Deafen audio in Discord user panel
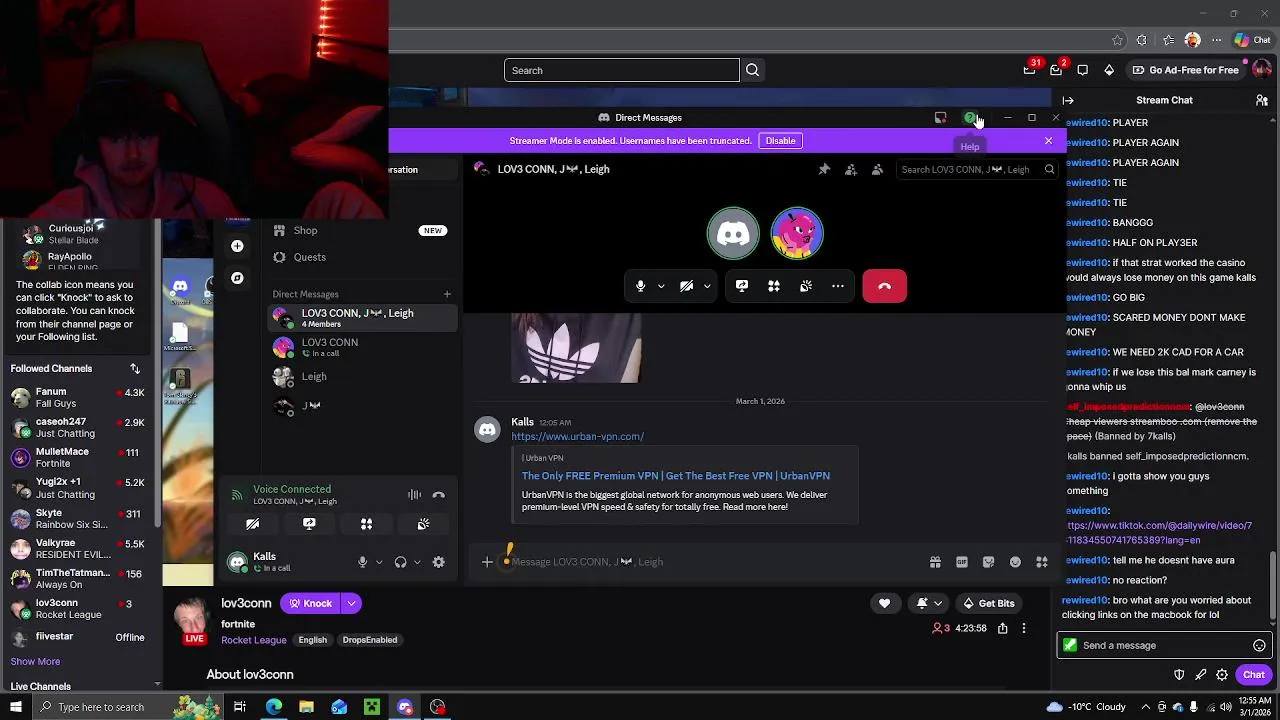 point(400,562)
